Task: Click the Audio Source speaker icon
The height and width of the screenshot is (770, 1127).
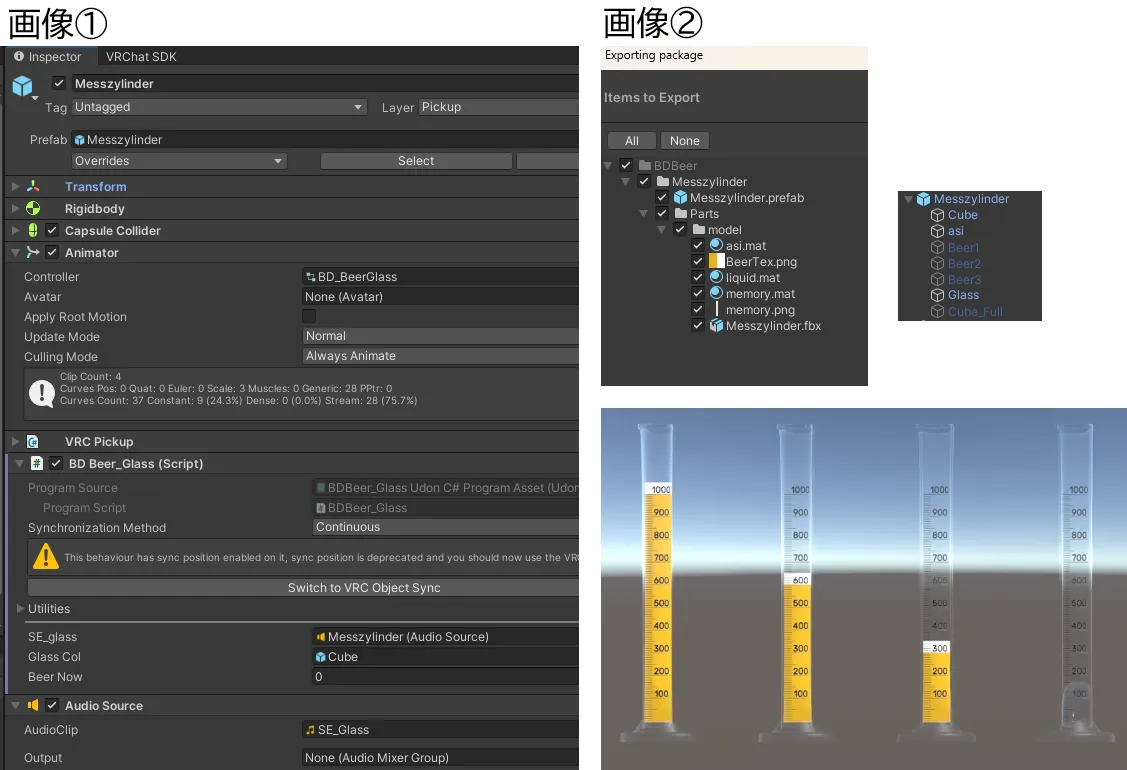Action: pyautogui.click(x=33, y=705)
